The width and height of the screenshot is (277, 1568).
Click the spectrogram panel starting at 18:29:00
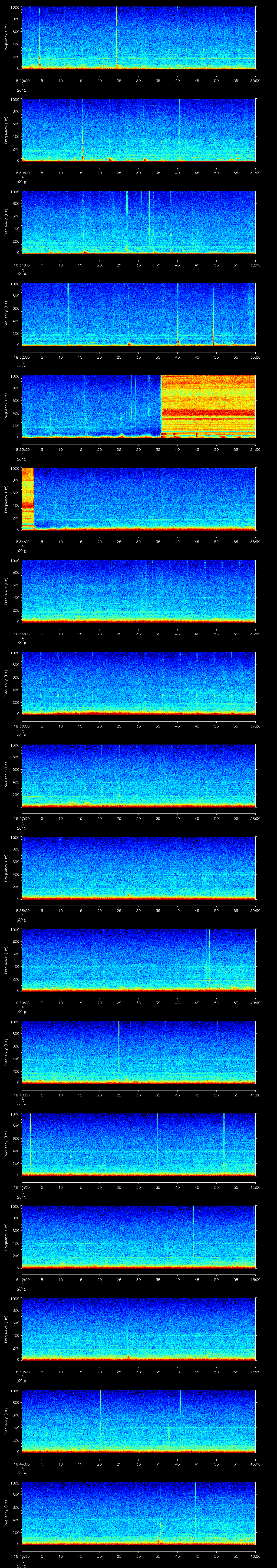pos(138,38)
